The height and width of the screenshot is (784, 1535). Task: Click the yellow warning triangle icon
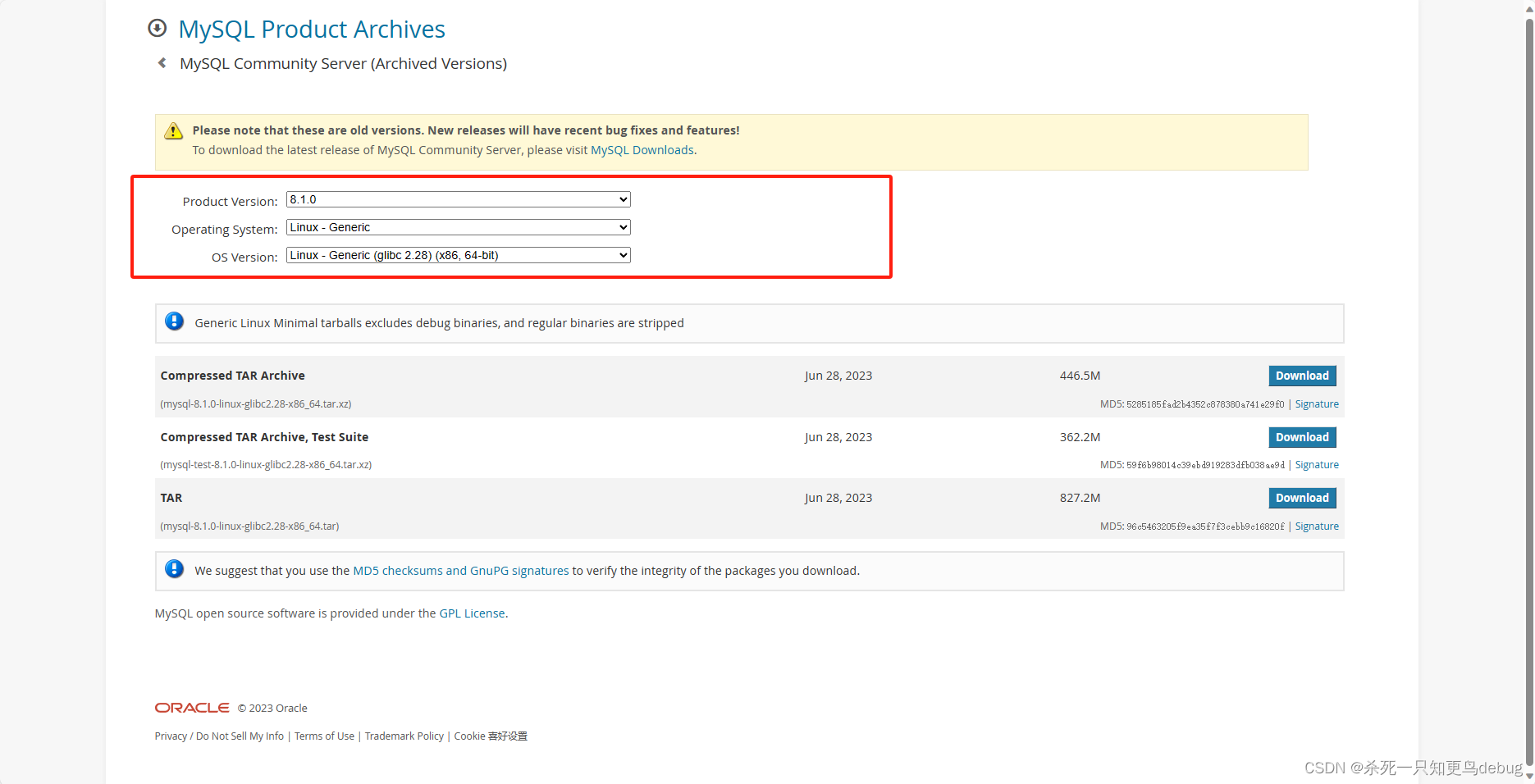174,131
